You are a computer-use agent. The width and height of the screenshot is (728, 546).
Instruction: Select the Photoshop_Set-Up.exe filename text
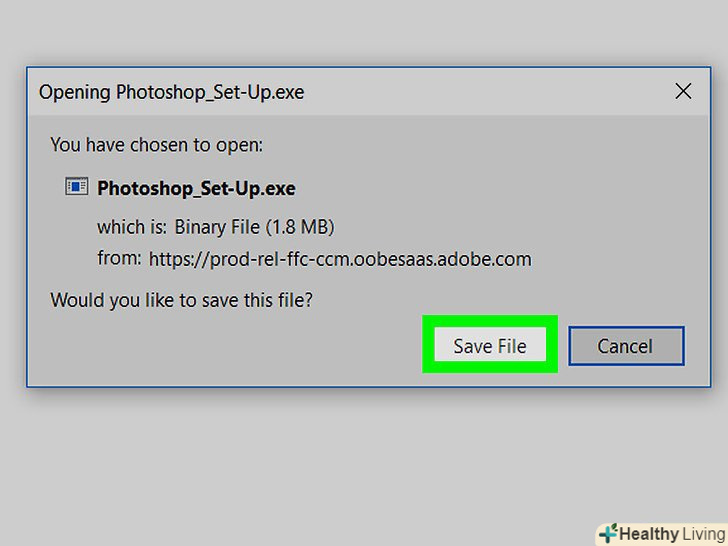coord(196,188)
